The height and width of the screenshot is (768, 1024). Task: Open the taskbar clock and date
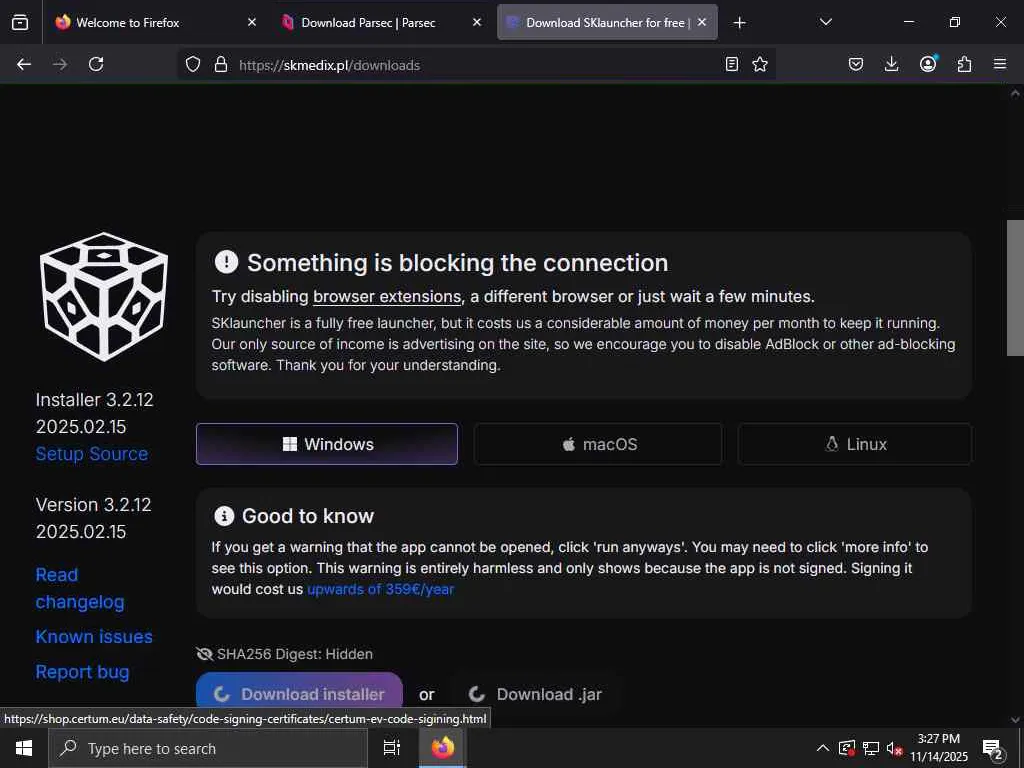coord(938,748)
